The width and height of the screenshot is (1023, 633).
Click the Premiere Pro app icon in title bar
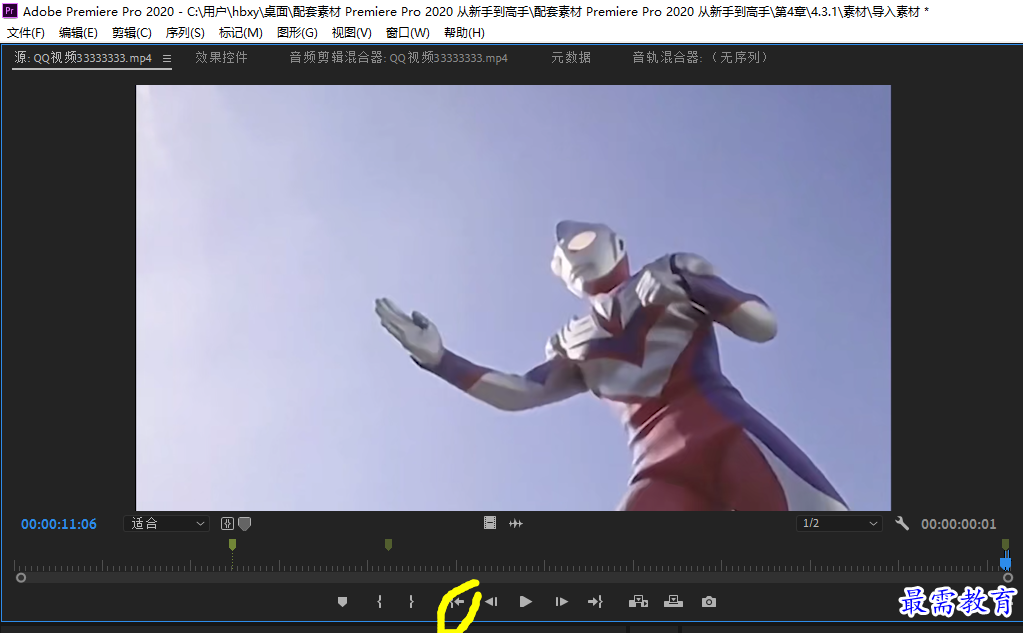(x=10, y=11)
